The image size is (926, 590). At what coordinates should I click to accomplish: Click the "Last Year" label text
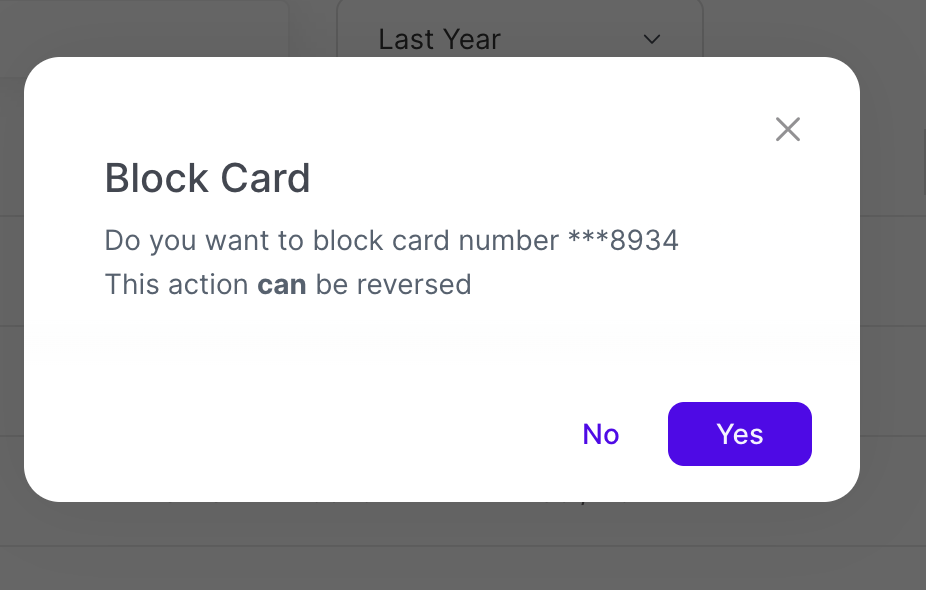pos(439,39)
